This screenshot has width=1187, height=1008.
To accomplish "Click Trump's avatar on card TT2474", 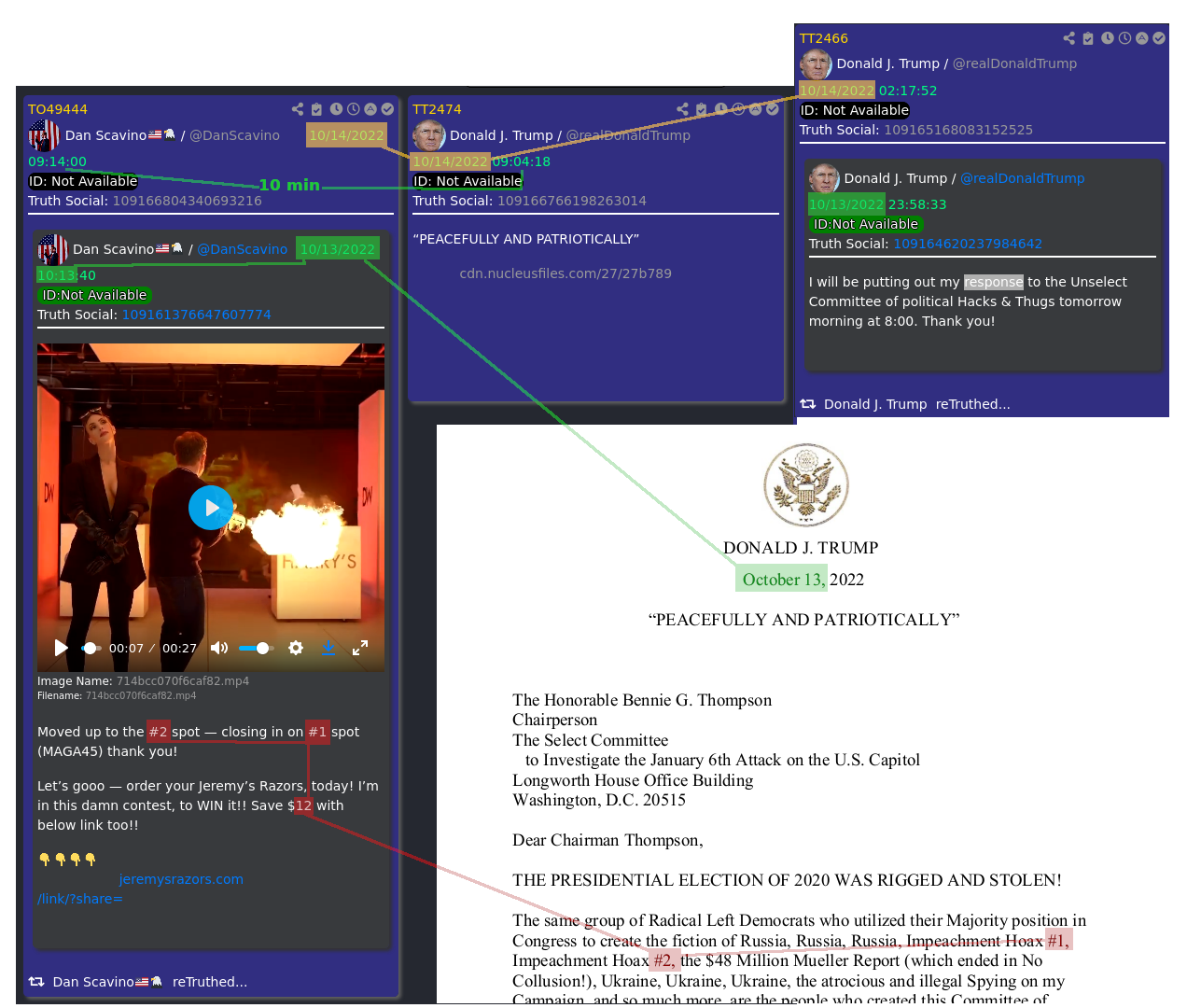I will click(x=429, y=135).
